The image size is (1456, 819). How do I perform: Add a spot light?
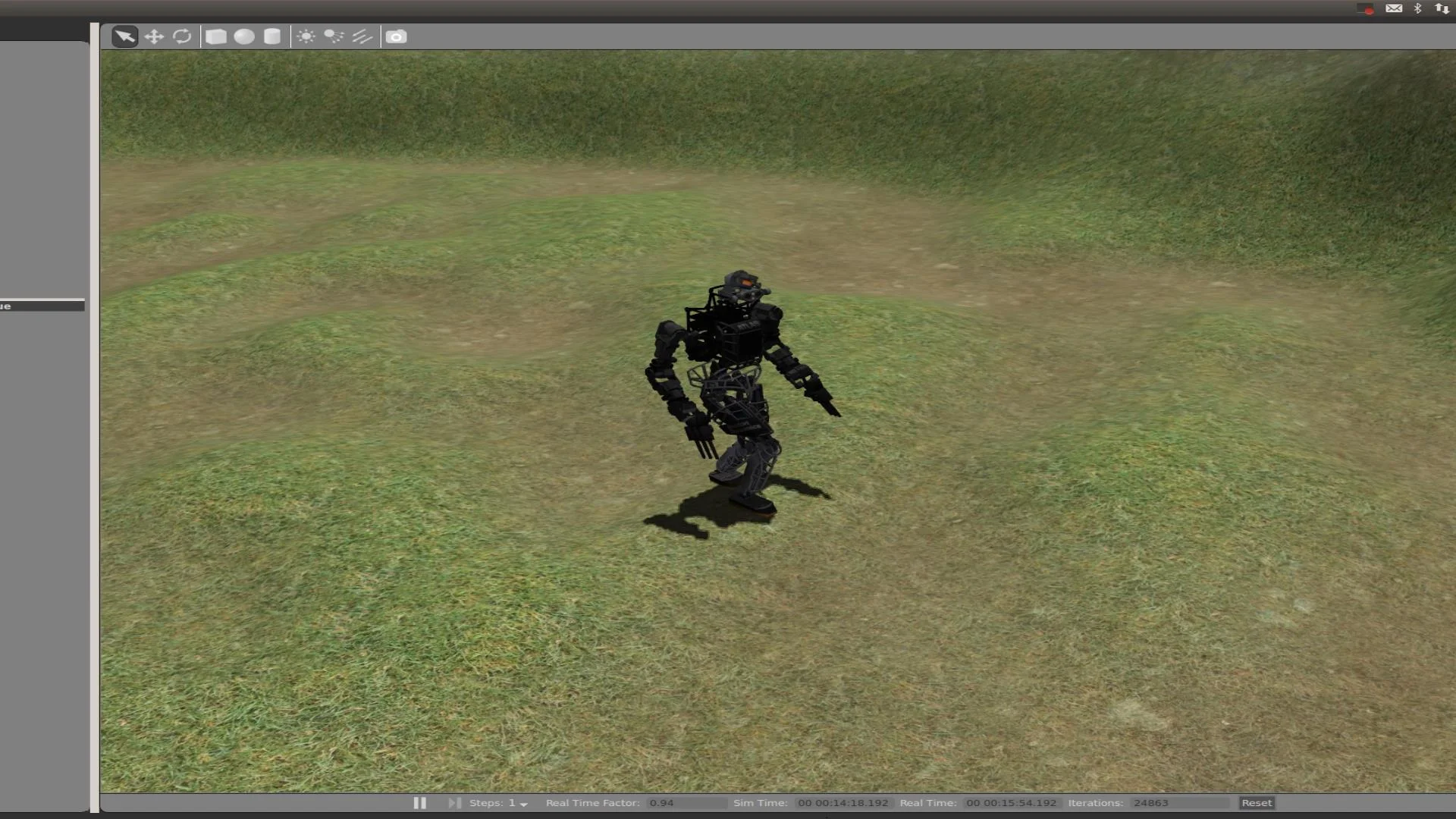click(334, 36)
